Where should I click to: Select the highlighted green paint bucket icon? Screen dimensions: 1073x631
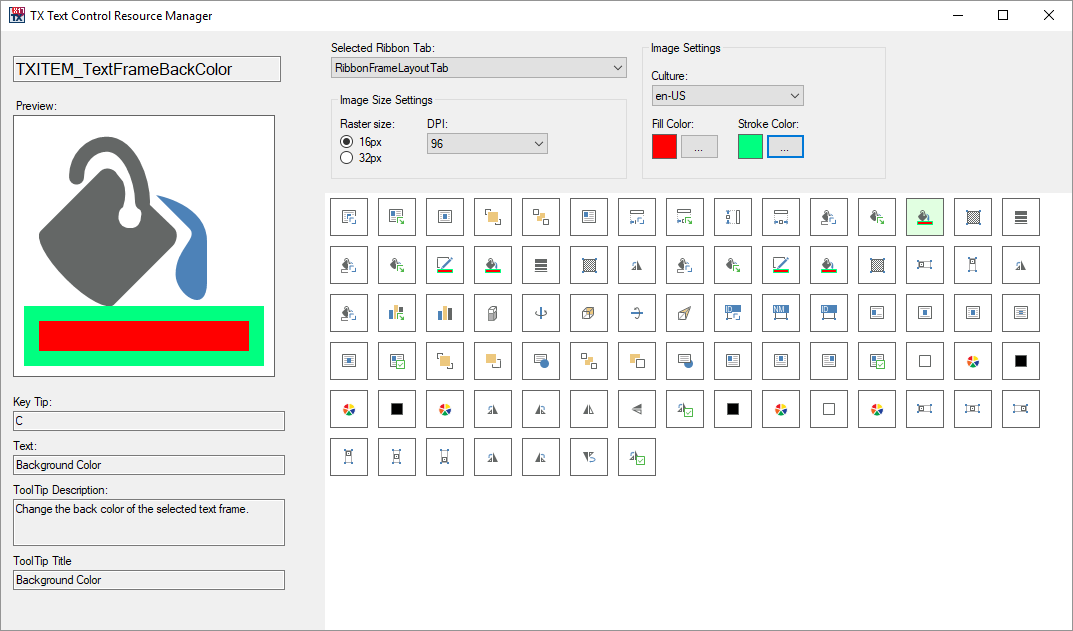[x=924, y=217]
